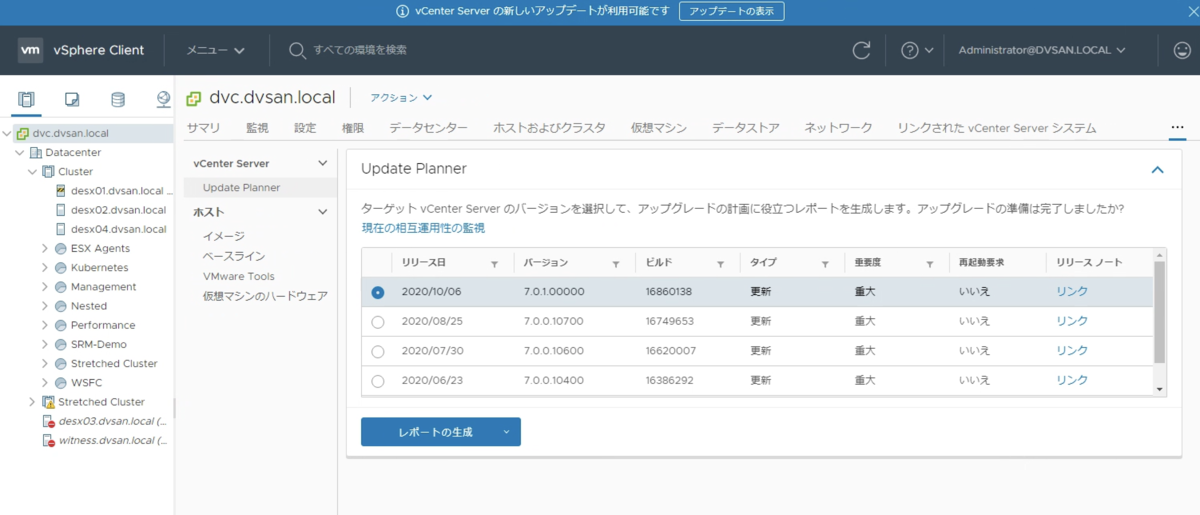Switch to the 監視 tab
Screen dimensions: 1200x515
tap(257, 128)
